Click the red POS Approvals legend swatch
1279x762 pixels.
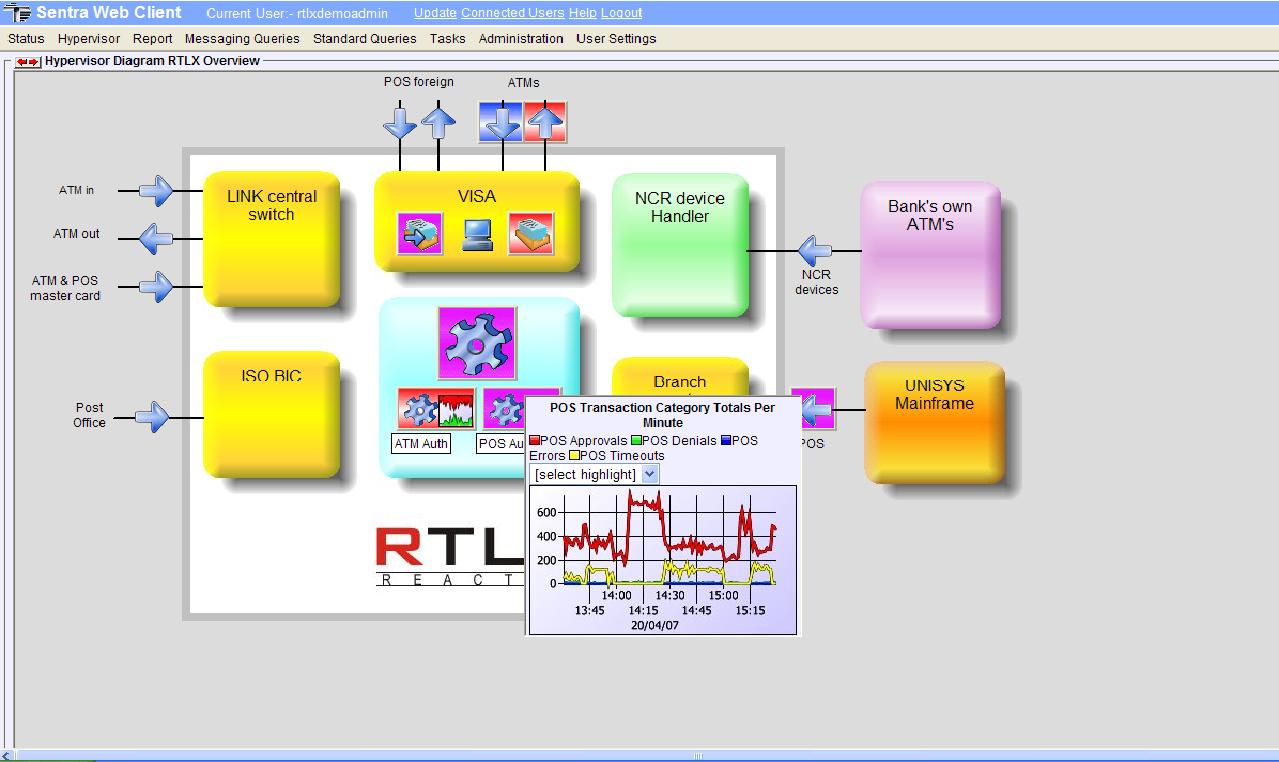535,440
